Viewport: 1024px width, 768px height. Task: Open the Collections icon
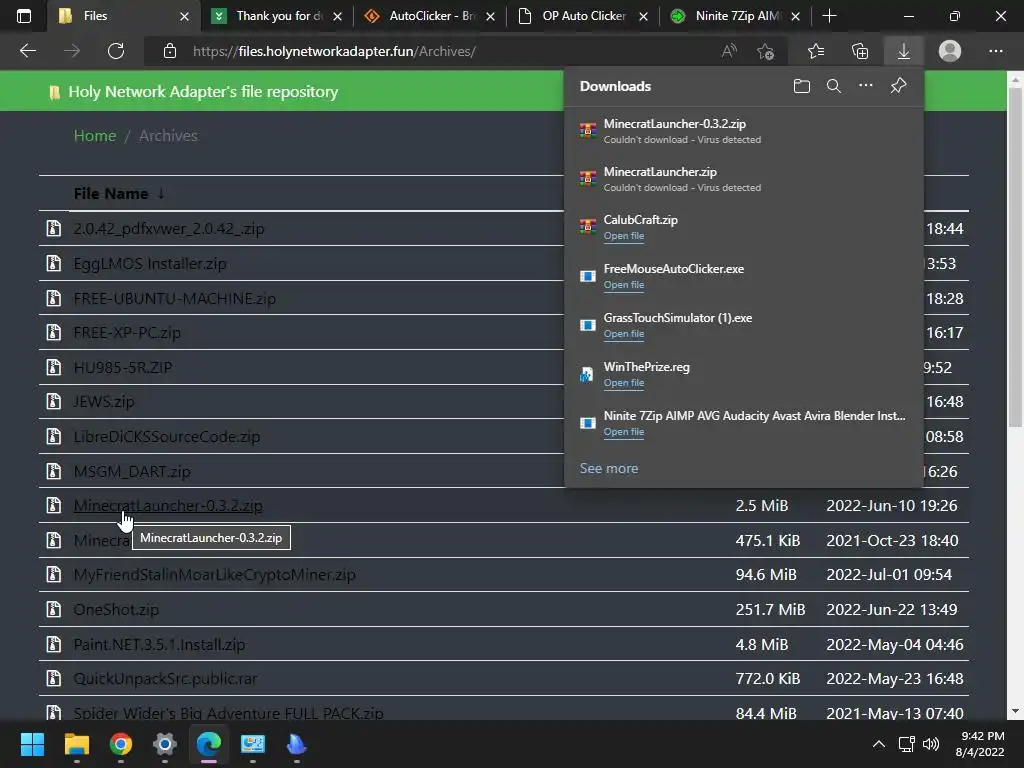coord(860,51)
